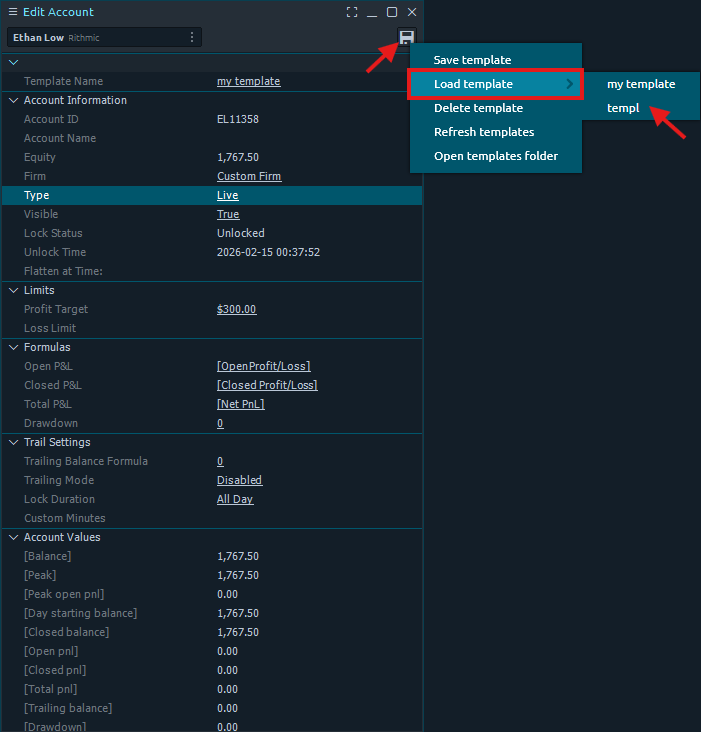Click the fullscreen brackets icon in title bar

click(x=351, y=12)
